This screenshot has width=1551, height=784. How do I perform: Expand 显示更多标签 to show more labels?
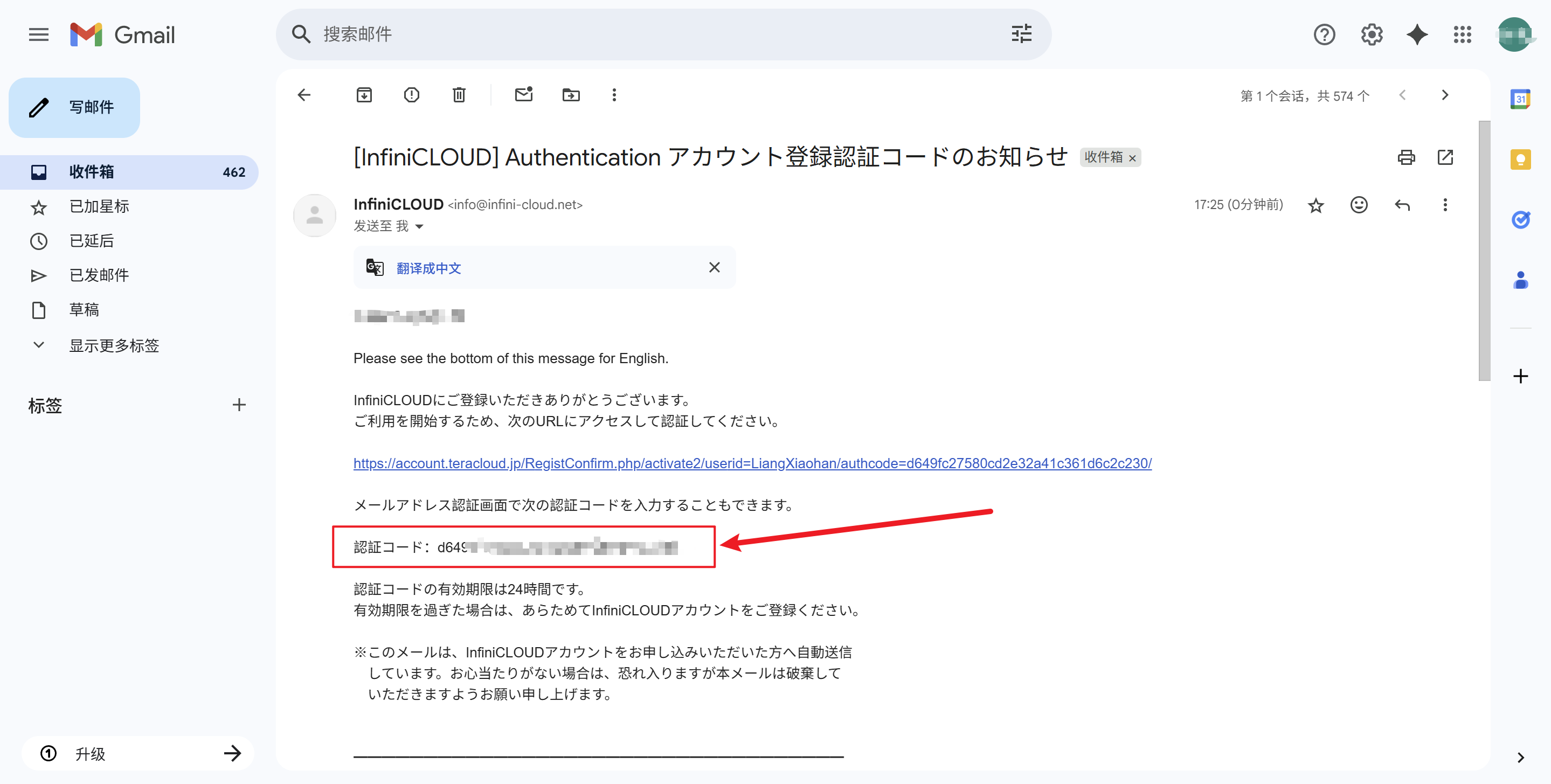tap(129, 345)
